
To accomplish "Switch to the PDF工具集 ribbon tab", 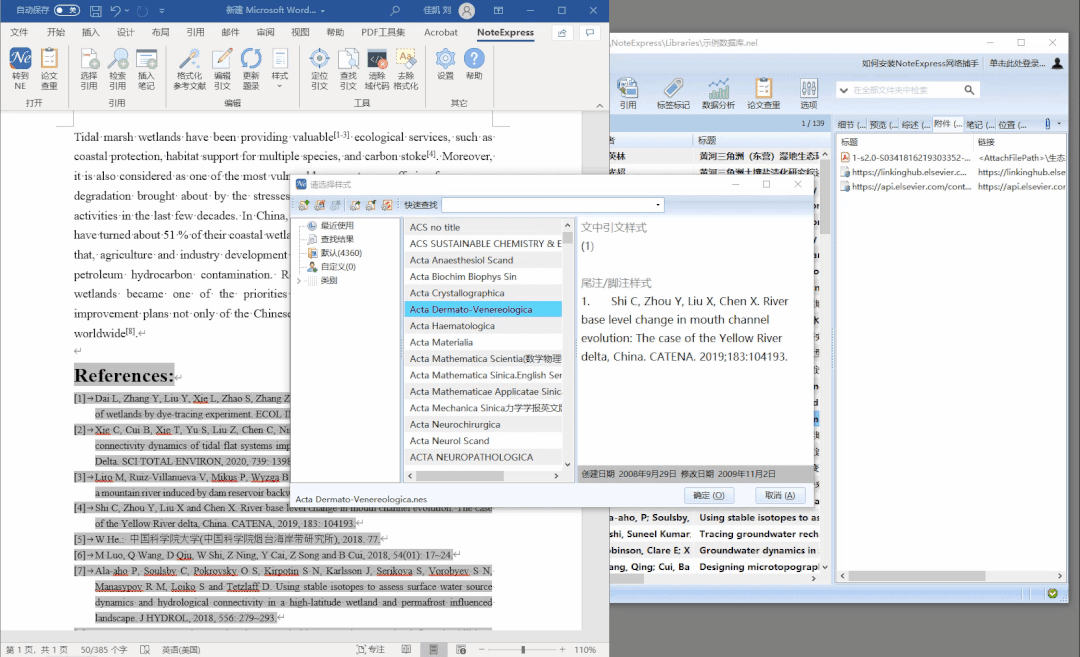I will point(383,32).
